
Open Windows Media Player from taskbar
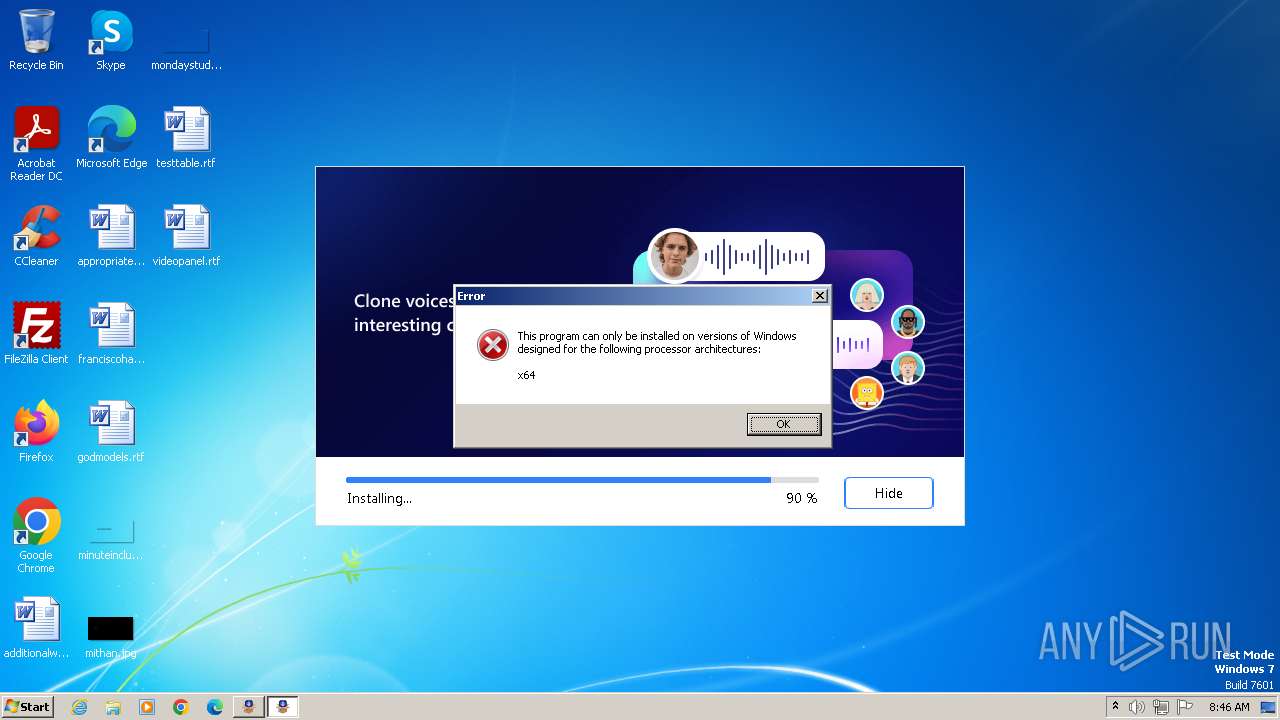(147, 707)
